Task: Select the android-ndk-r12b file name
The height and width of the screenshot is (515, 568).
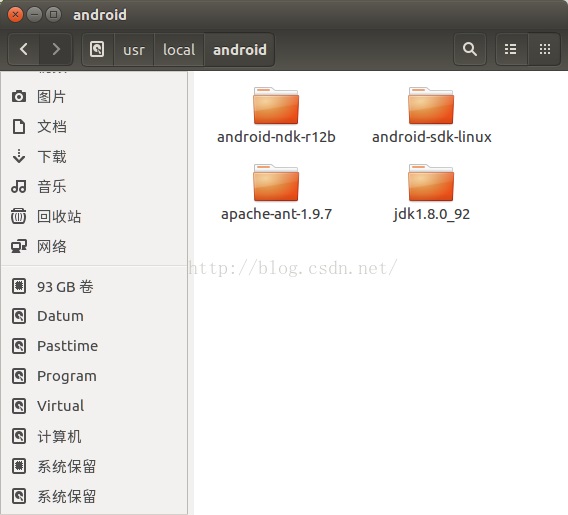Action: 276,137
